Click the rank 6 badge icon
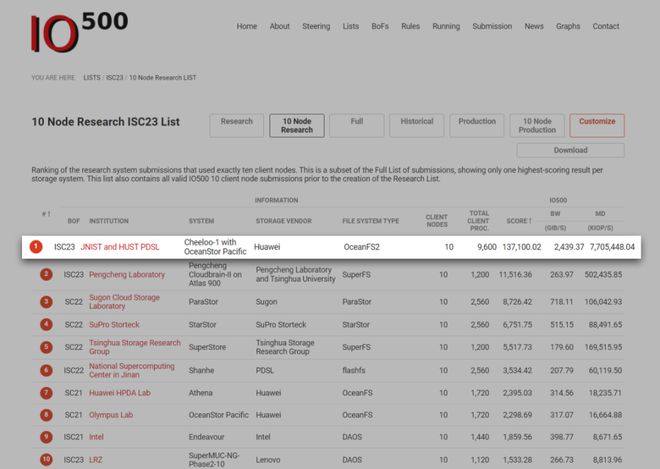This screenshot has width=660, height=469. (x=46, y=370)
